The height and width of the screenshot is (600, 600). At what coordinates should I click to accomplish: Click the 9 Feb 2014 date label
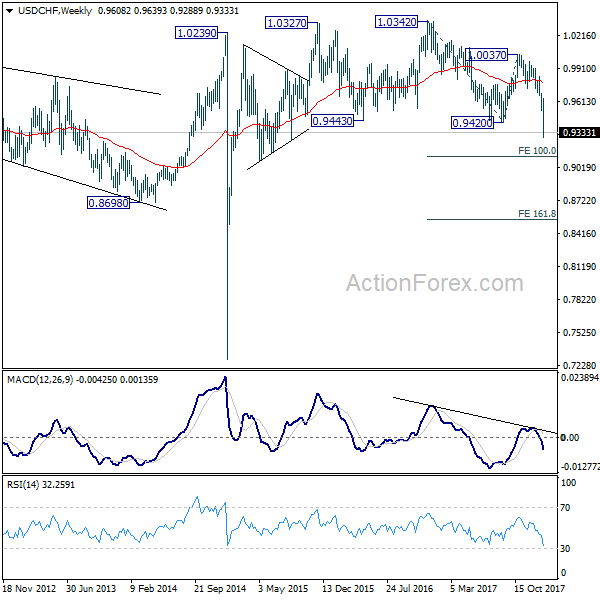click(153, 588)
